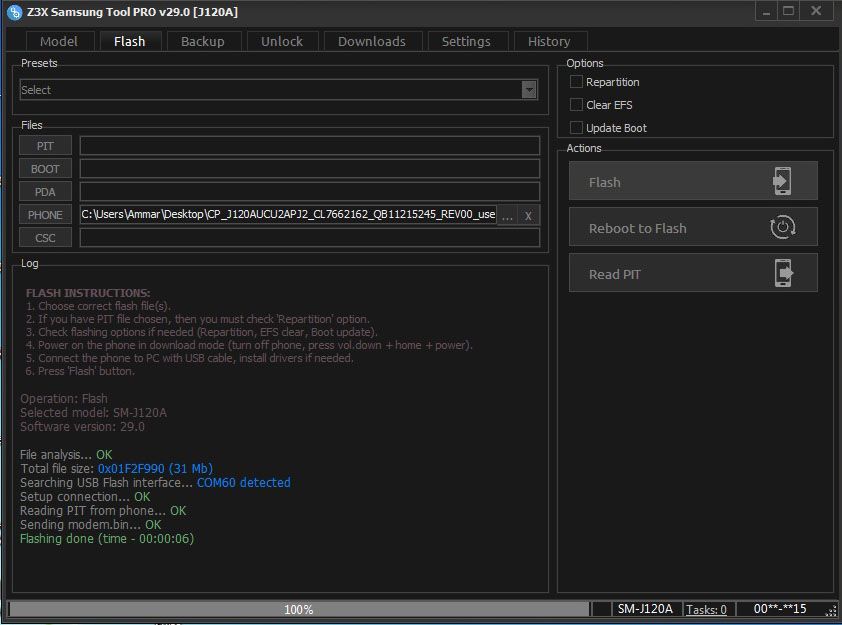Click 'Reading PIT from phone... OK' line

(103, 511)
